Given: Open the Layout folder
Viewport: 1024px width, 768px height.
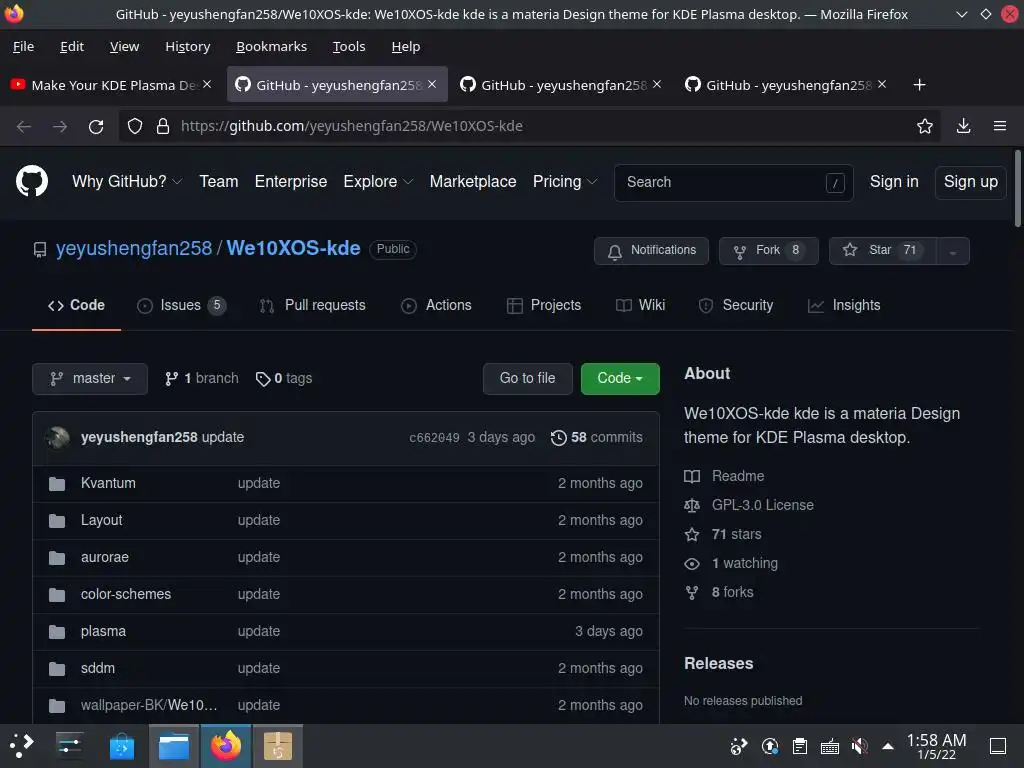Looking at the screenshot, I should tap(101, 520).
